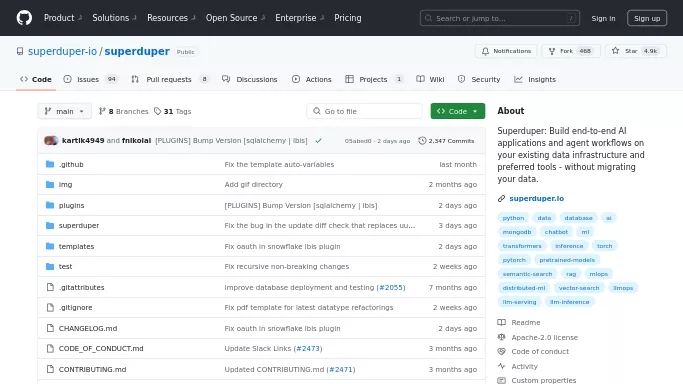The height and width of the screenshot is (384, 683).
Task: Open the Insights tab
Action: pos(535,79)
